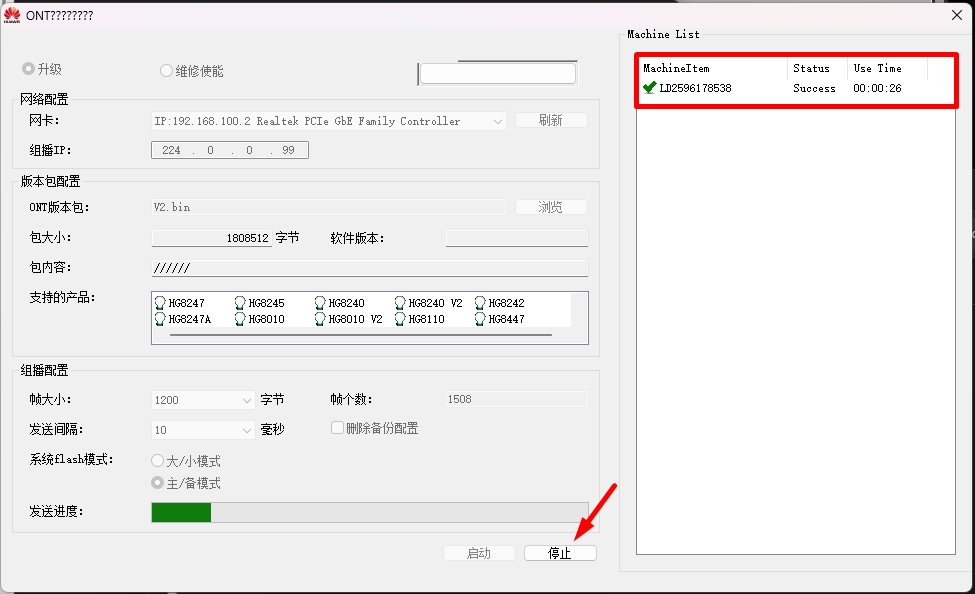Image resolution: width=975 pixels, height=594 pixels.
Task: Click the green checkmark beside LD2596178538
Action: click(x=650, y=88)
